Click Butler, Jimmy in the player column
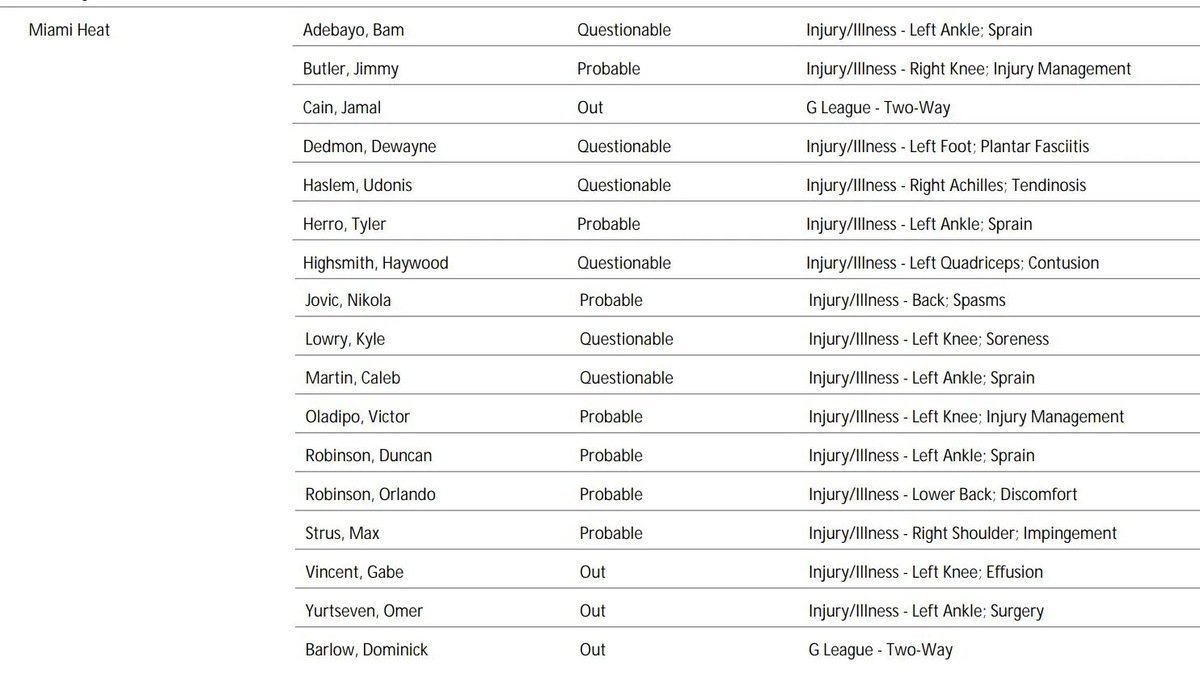The width and height of the screenshot is (1200, 691). [x=350, y=69]
